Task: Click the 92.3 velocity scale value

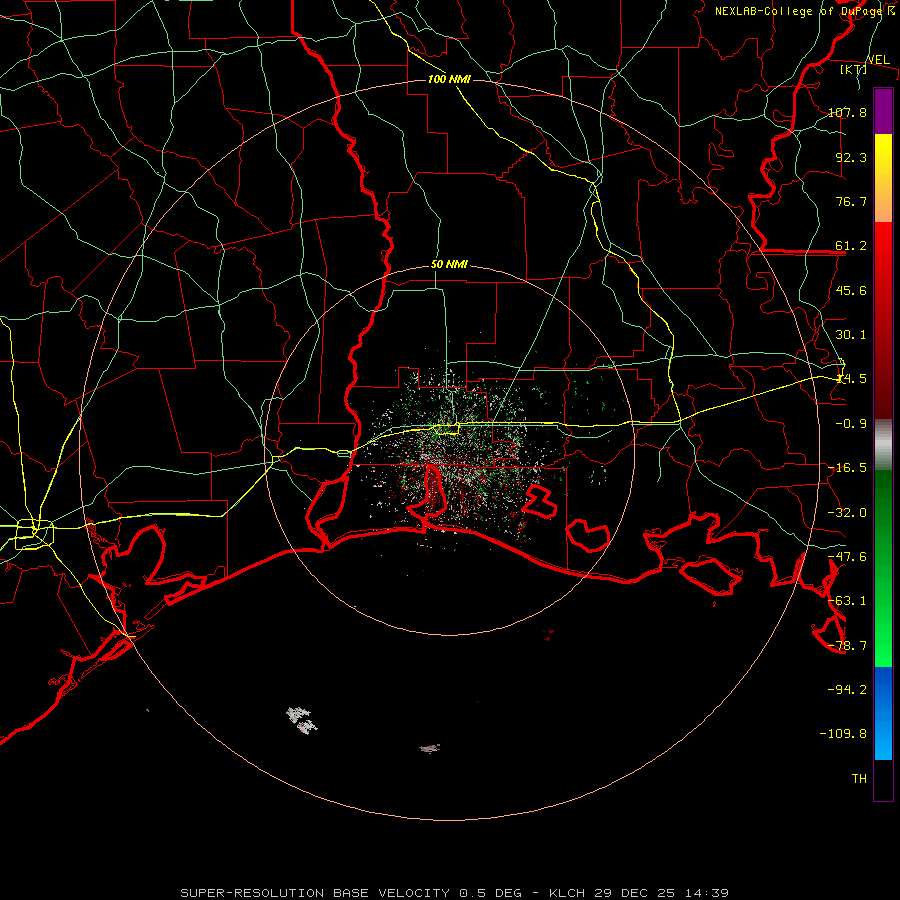Action: 851,157
